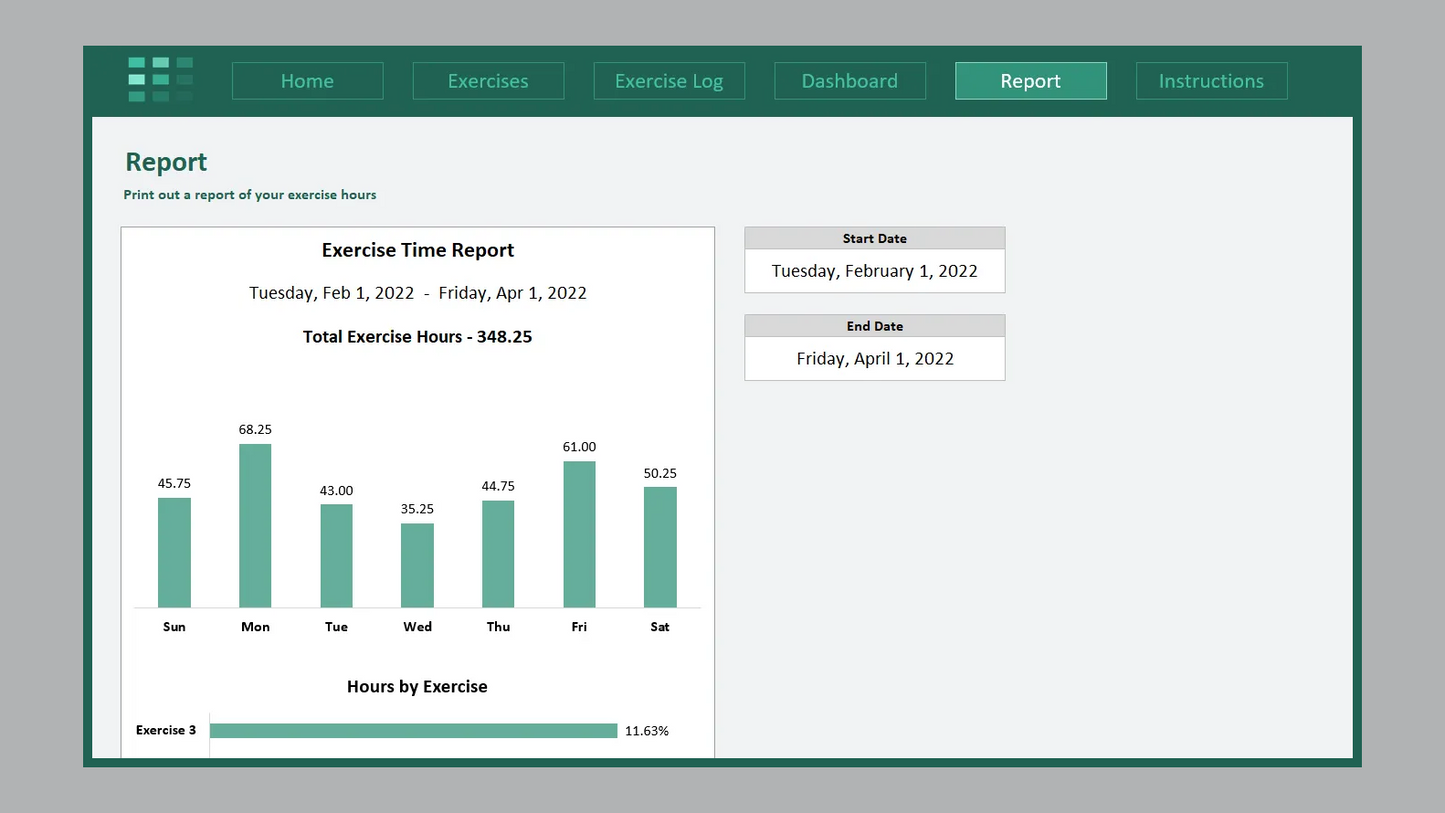Select Saturday's 50.25 bar
Image resolution: width=1445 pixels, height=813 pixels.
(x=660, y=545)
